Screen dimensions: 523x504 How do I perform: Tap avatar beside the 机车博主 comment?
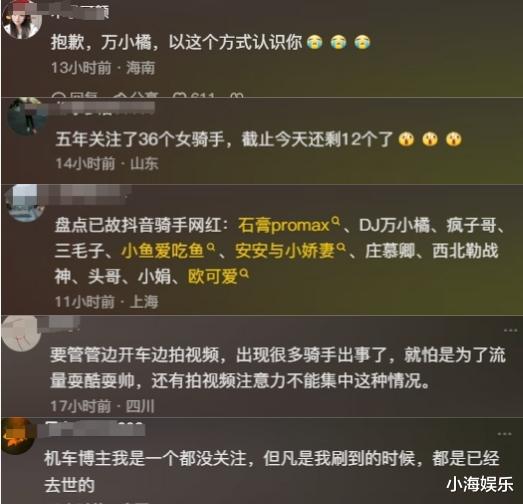pyautogui.click(x=18, y=435)
